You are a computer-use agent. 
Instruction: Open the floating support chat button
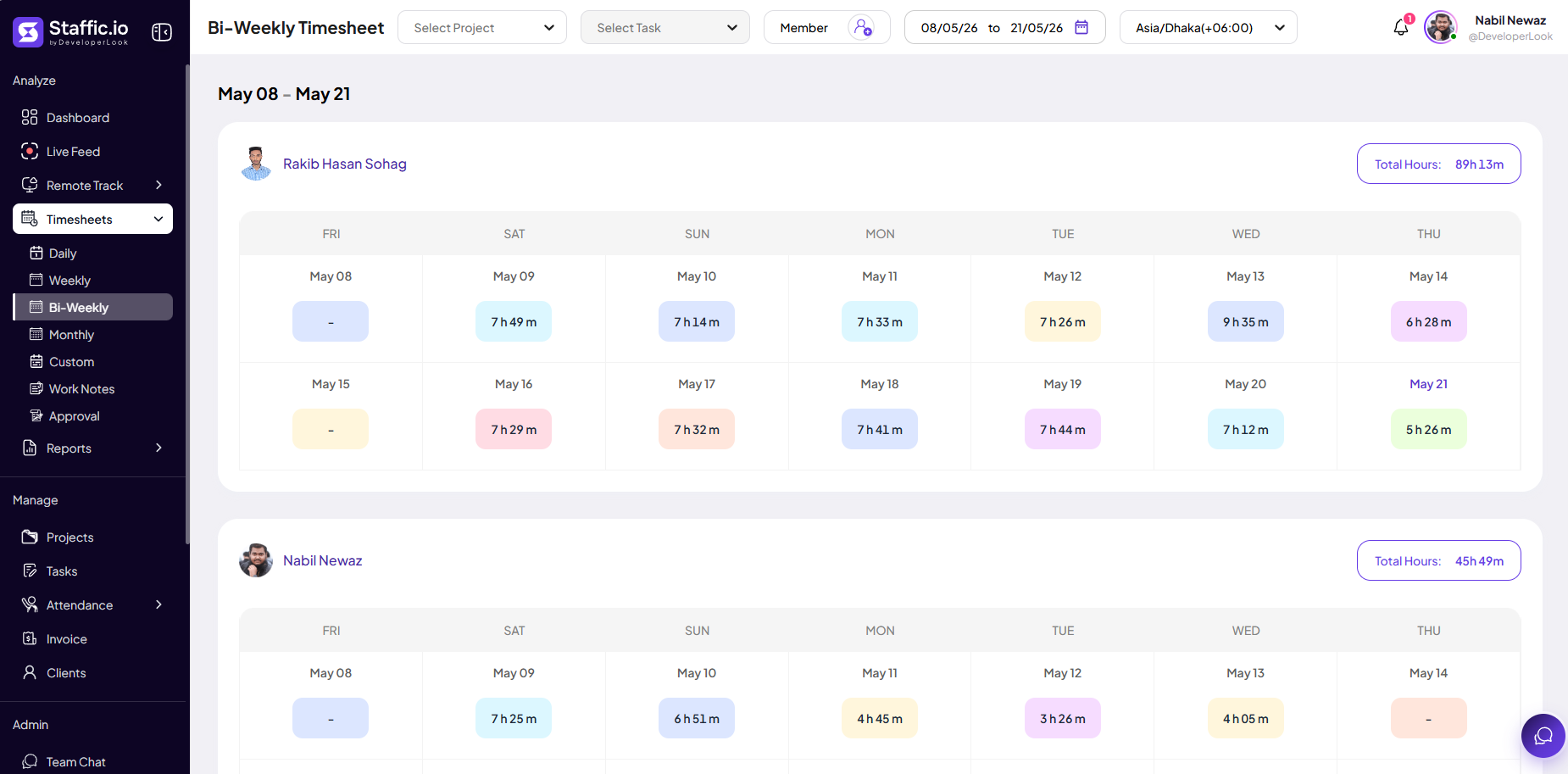1543,736
